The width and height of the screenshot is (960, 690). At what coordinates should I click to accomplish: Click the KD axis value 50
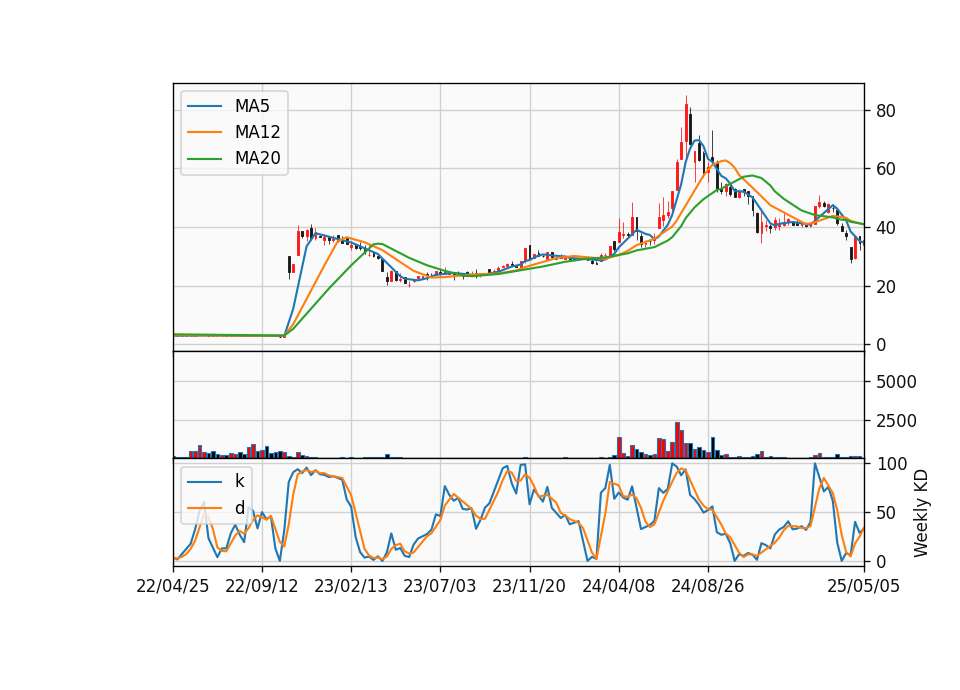coord(885,512)
